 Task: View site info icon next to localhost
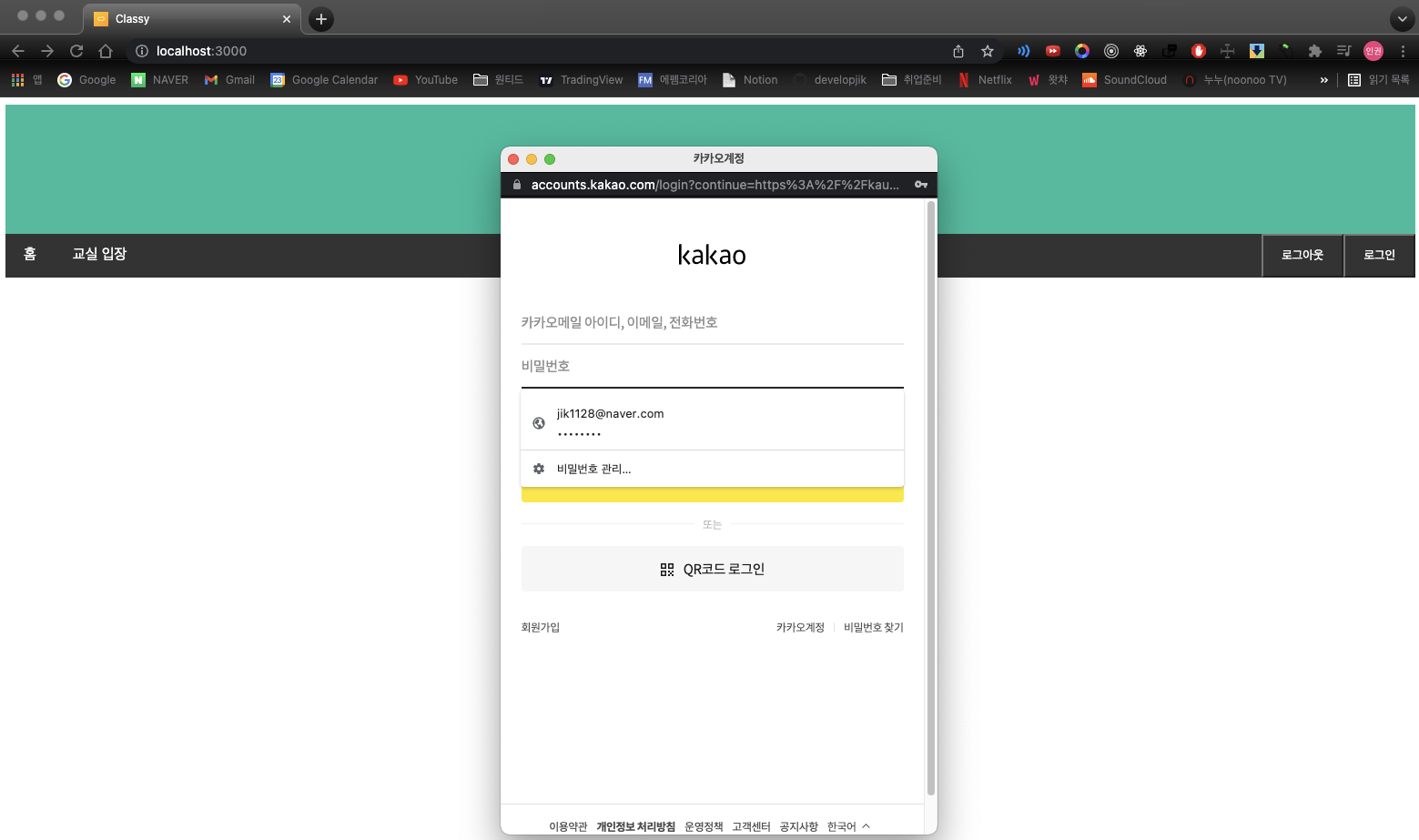tap(142, 51)
